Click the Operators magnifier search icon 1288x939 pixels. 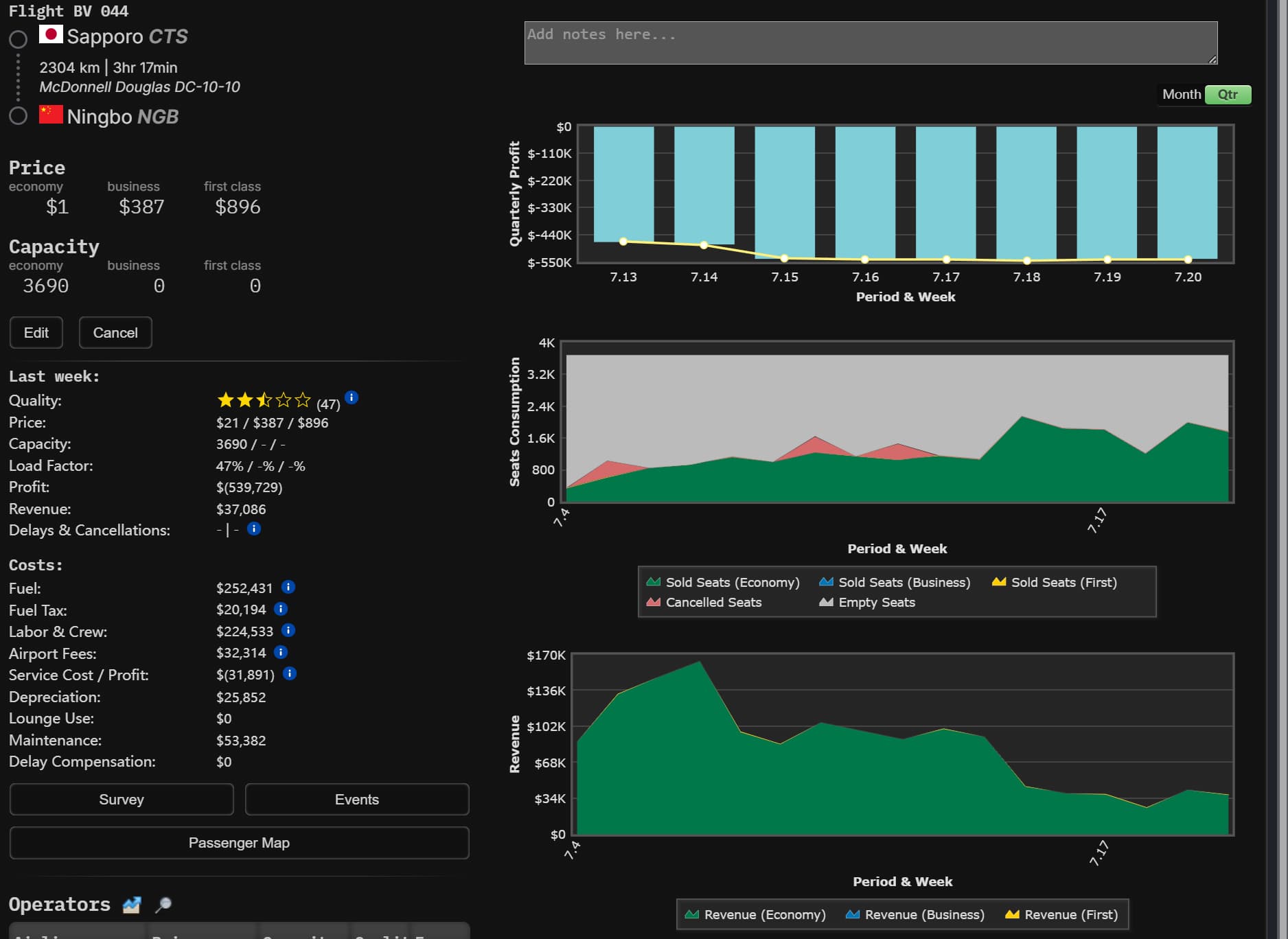click(x=163, y=905)
